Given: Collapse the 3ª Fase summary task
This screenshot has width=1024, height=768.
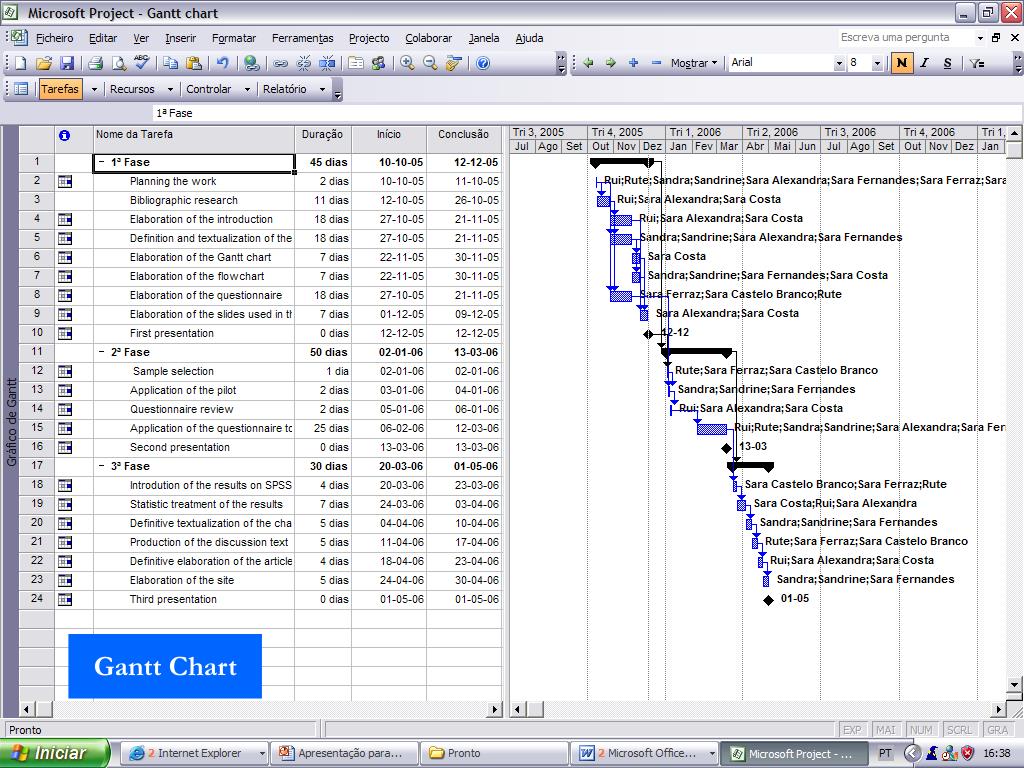Looking at the screenshot, I should click(102, 466).
